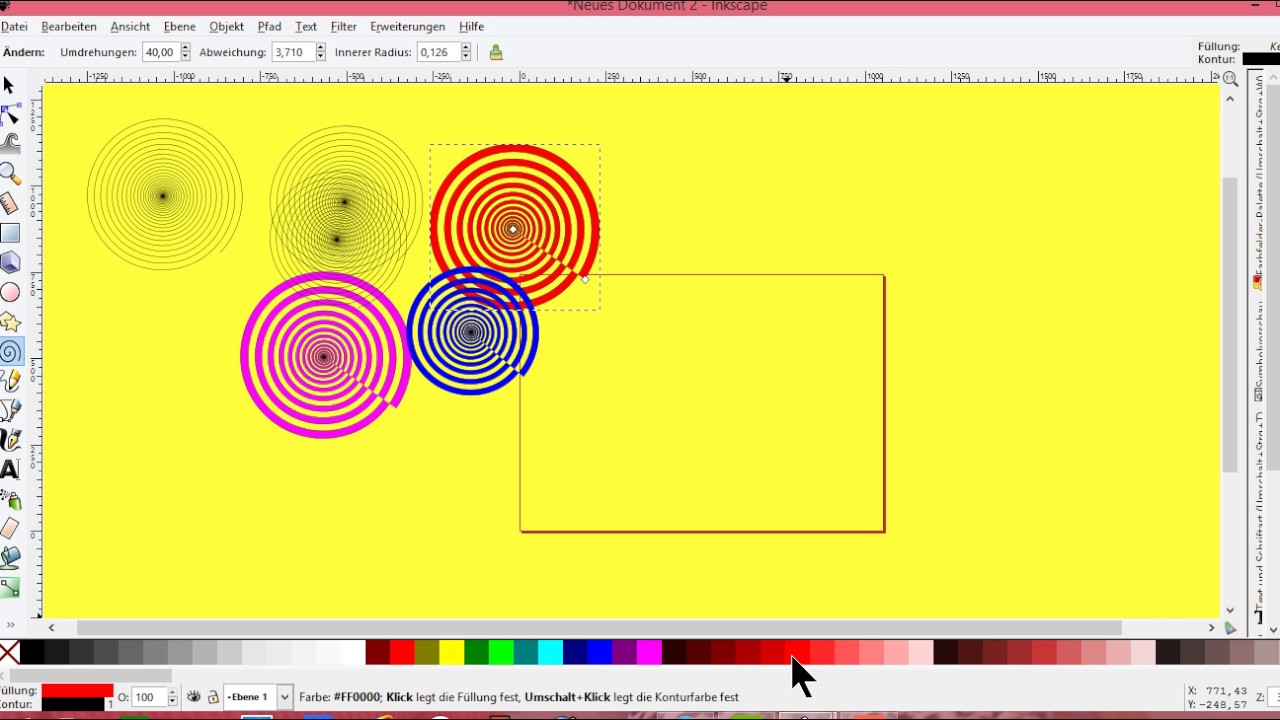Screen dimensions: 1280x720
Task: Select the Text tool
Action: [9, 469]
